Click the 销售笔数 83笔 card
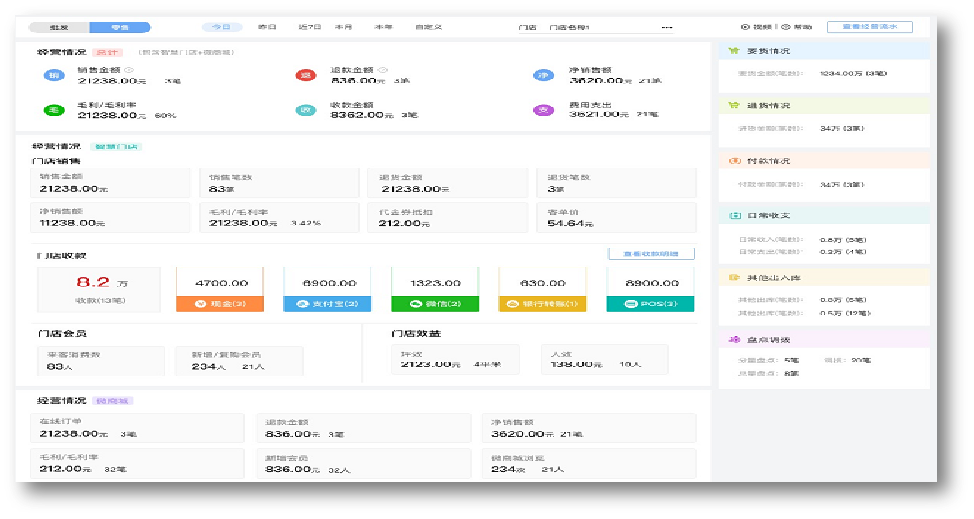 279,183
